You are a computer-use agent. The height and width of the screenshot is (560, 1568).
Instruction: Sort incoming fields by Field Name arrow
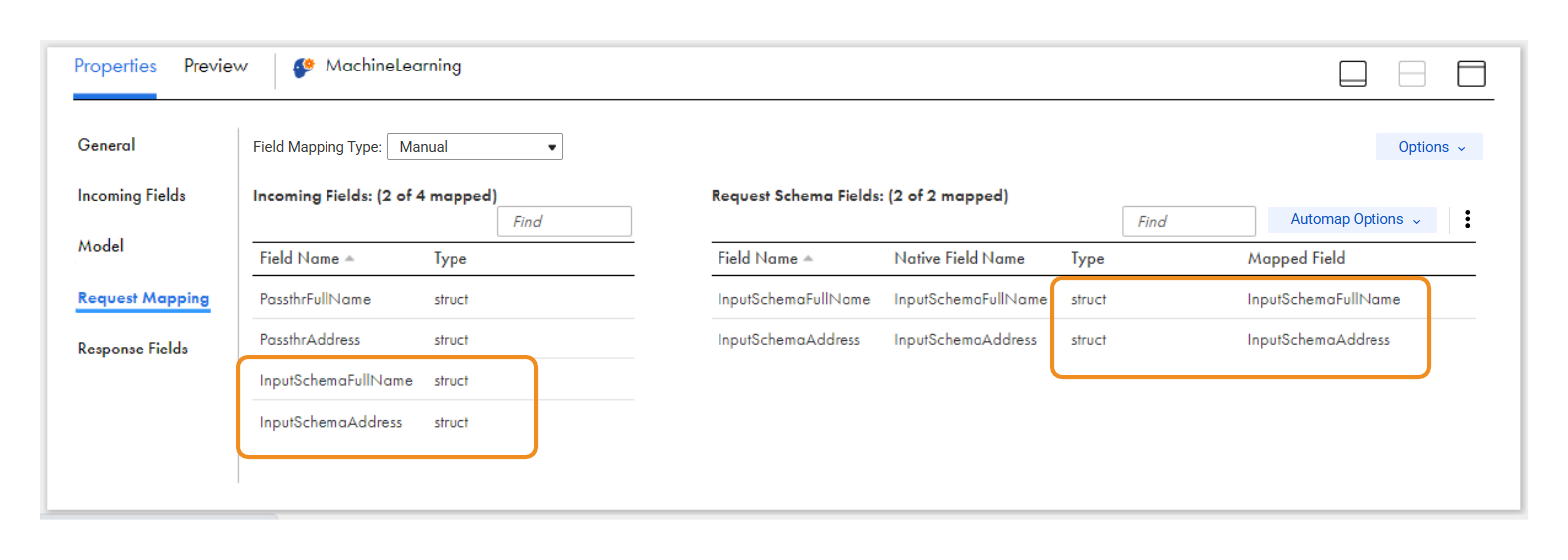coord(349,259)
